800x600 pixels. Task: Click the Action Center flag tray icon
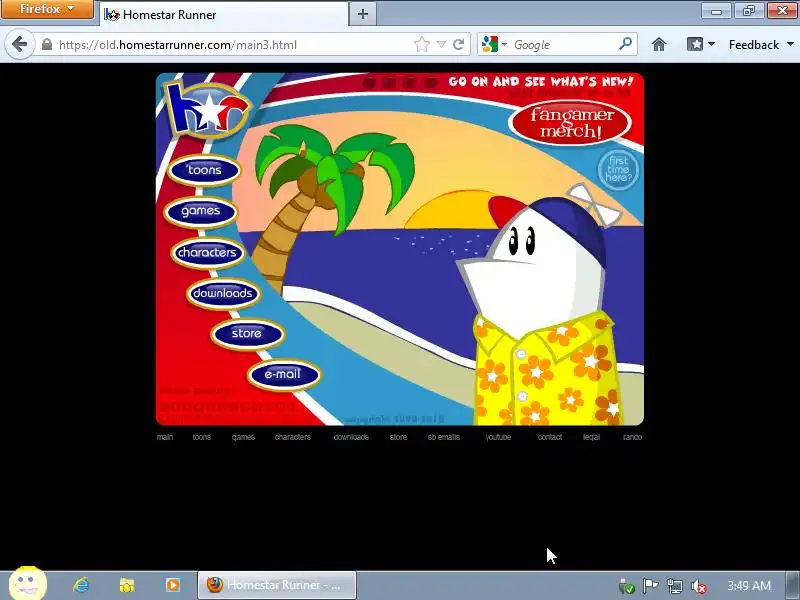pos(650,586)
